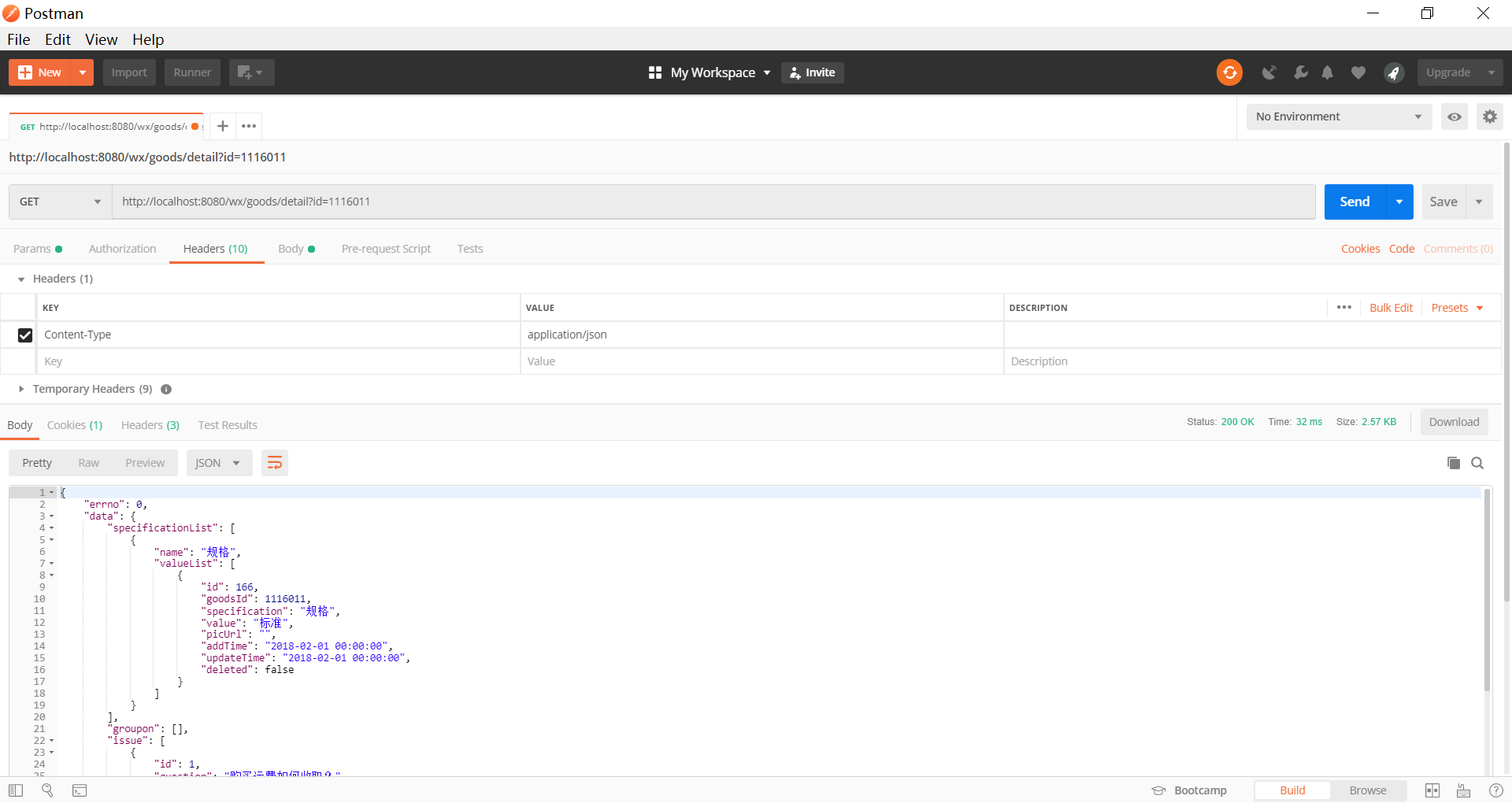This screenshot has width=1512, height=803.
Task: Toggle line wrap in response
Action: point(274,463)
